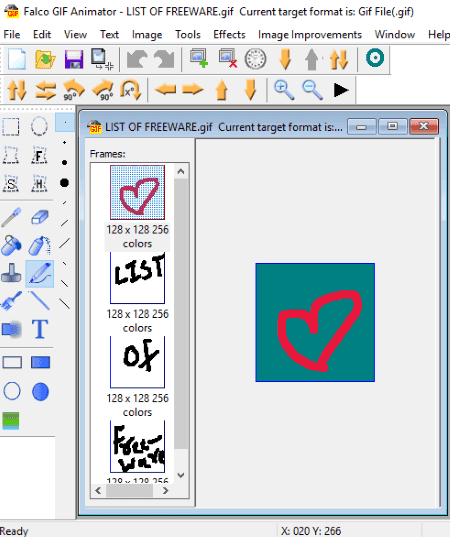Select the line drawing tool
The width and height of the screenshot is (450, 537).
click(x=40, y=301)
